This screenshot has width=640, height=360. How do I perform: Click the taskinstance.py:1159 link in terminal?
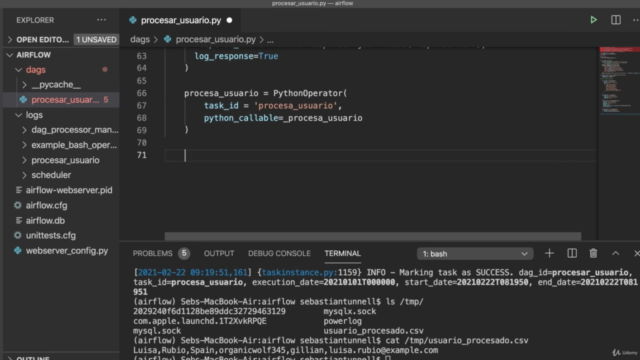[310, 272]
